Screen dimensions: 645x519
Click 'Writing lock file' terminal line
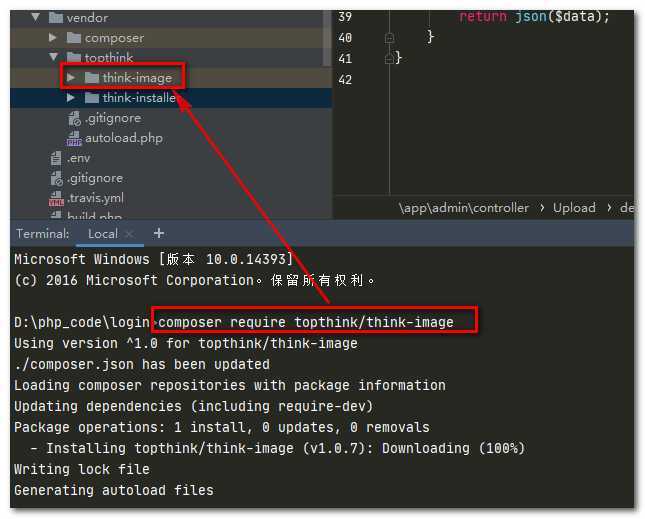pyautogui.click(x=82, y=469)
